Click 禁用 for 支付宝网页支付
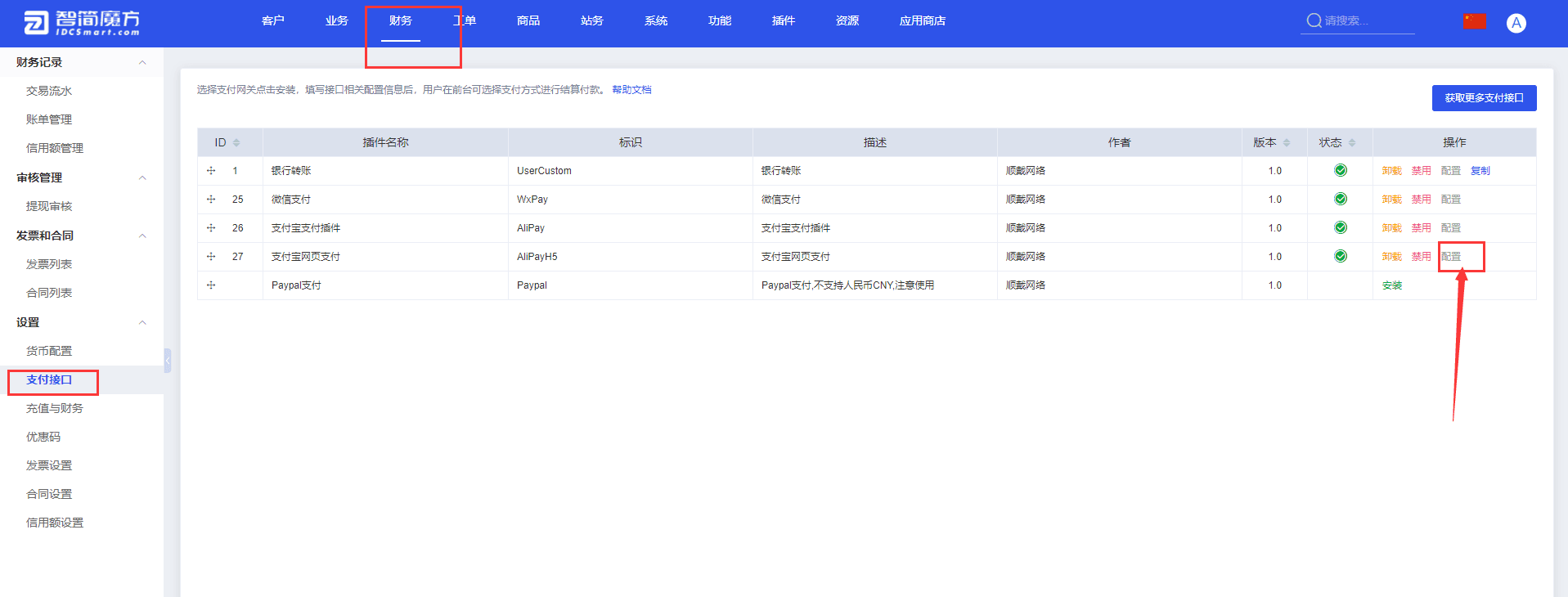The height and width of the screenshot is (597, 1568). pos(1421,257)
